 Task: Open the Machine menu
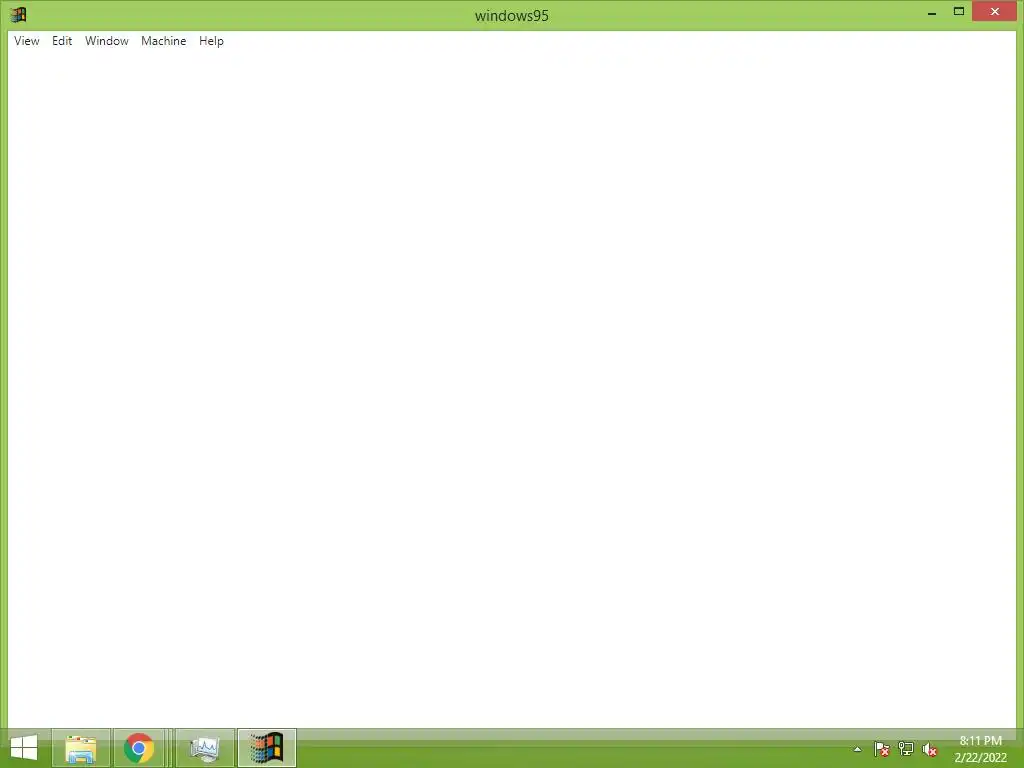pos(163,40)
